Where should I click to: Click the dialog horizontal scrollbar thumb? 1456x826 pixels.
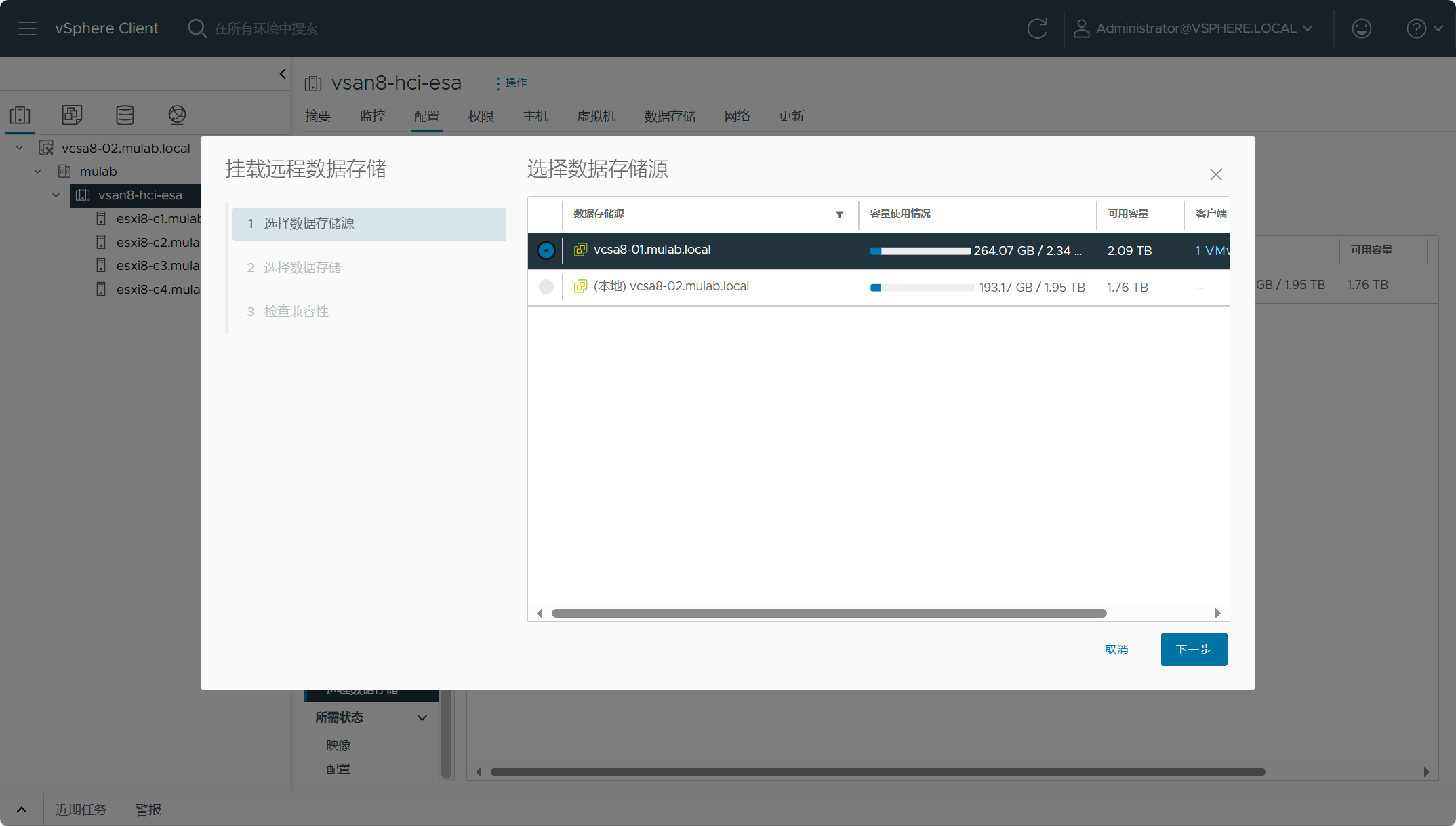[829, 613]
